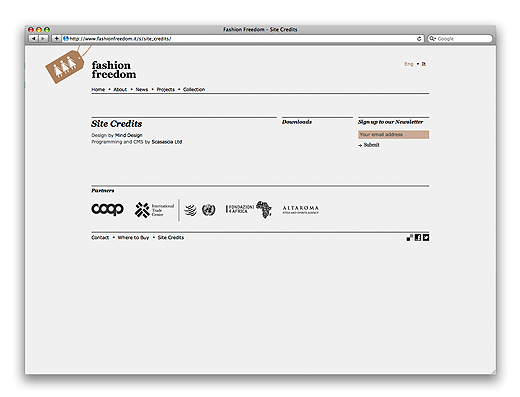Open the Twitter icon in footer
The height and width of the screenshot is (397, 520).
[426, 237]
